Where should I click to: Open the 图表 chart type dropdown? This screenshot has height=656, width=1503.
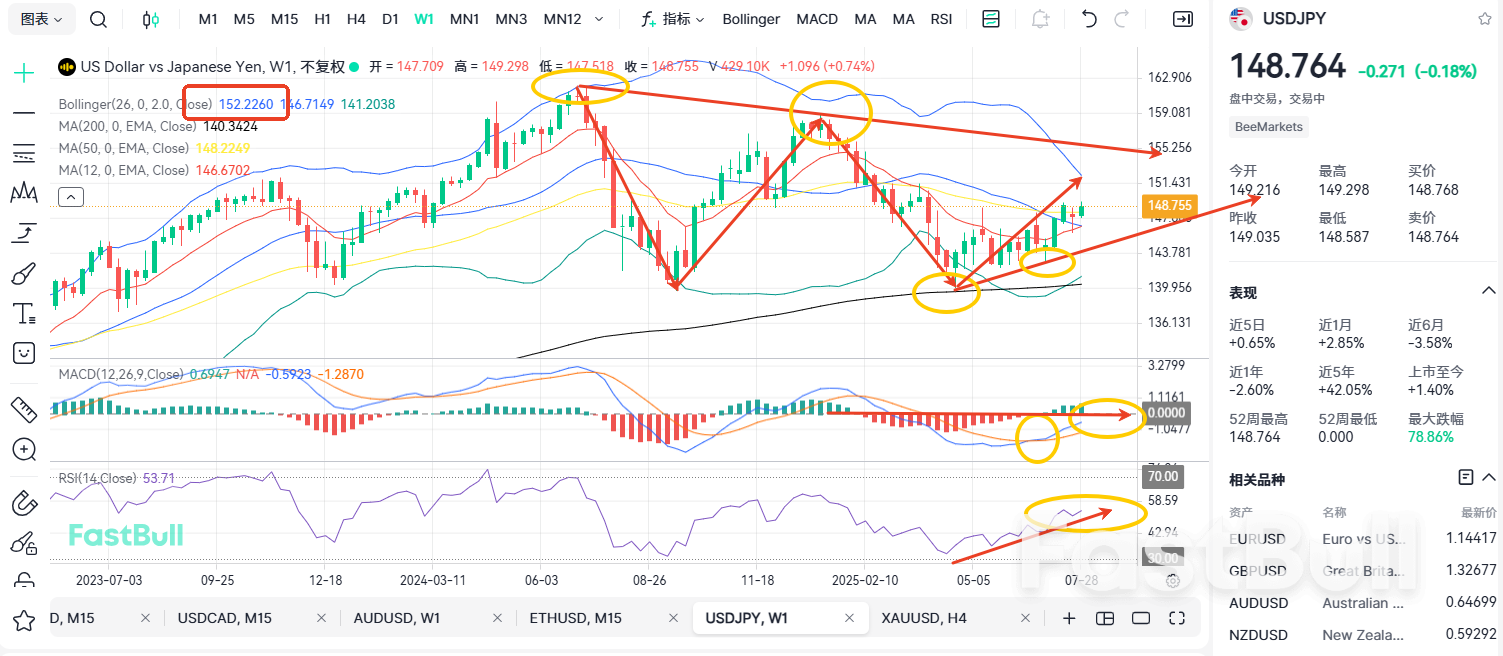40,18
